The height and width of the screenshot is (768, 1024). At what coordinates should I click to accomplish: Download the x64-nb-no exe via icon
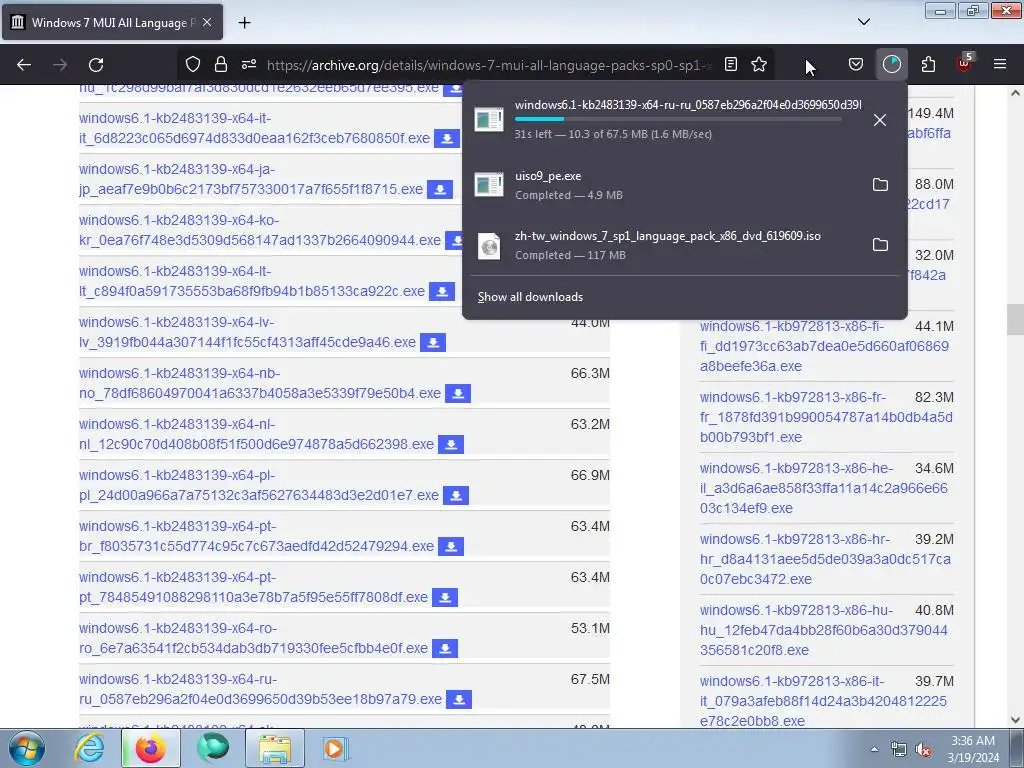tap(458, 394)
